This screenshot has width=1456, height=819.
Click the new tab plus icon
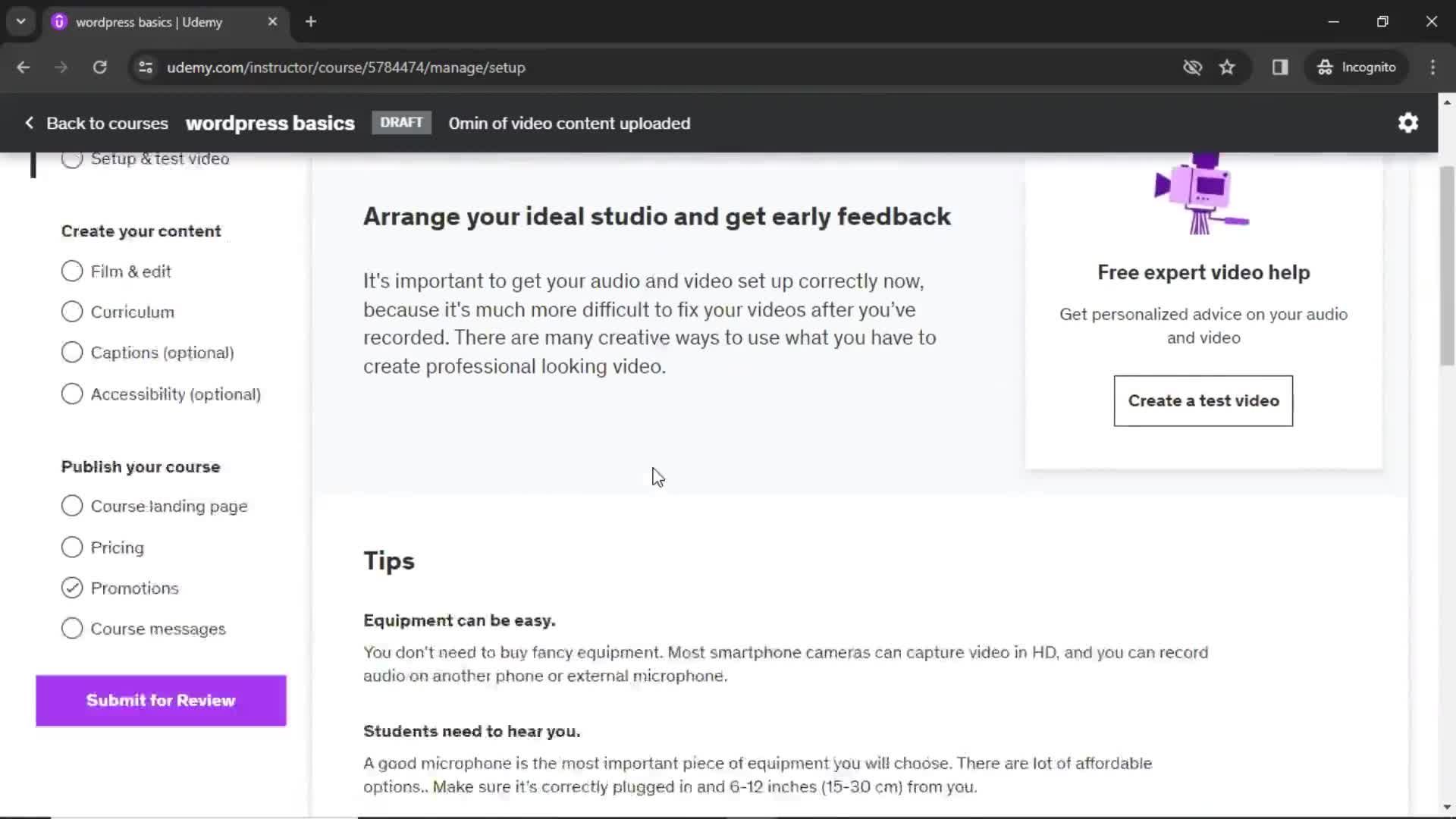point(311,22)
